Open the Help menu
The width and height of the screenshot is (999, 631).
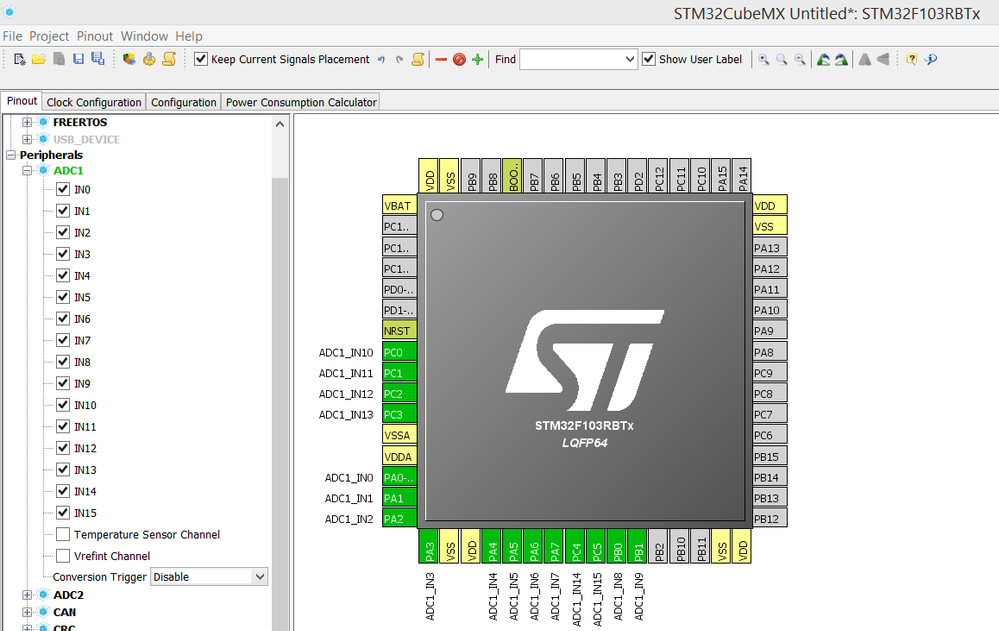click(189, 36)
